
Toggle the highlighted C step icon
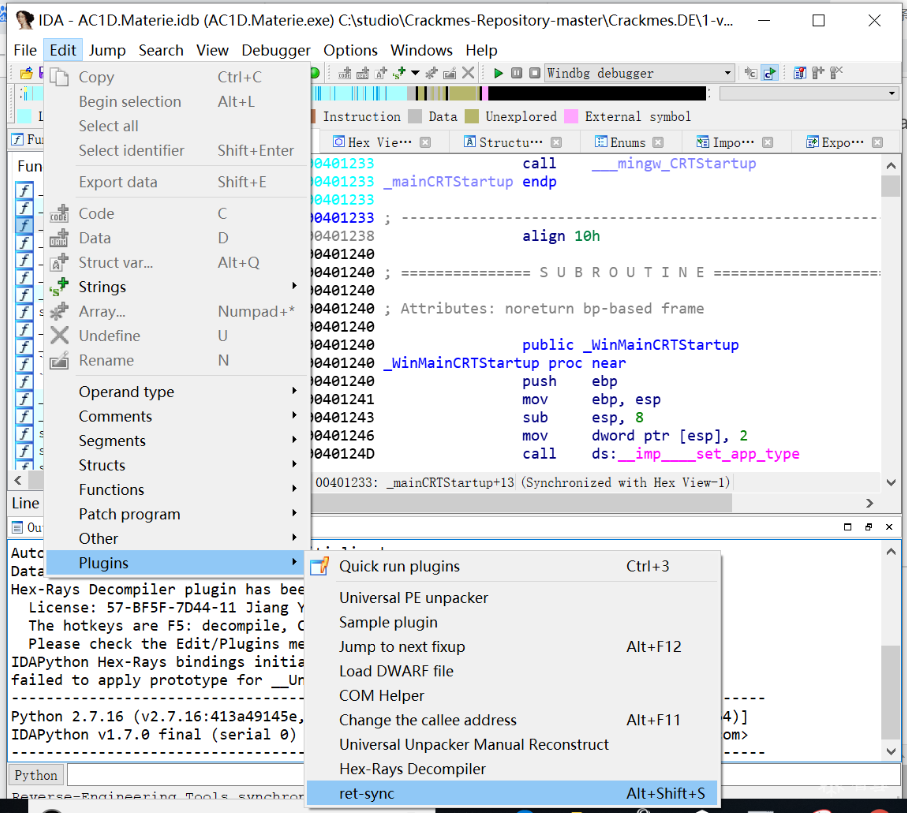[x=769, y=73]
